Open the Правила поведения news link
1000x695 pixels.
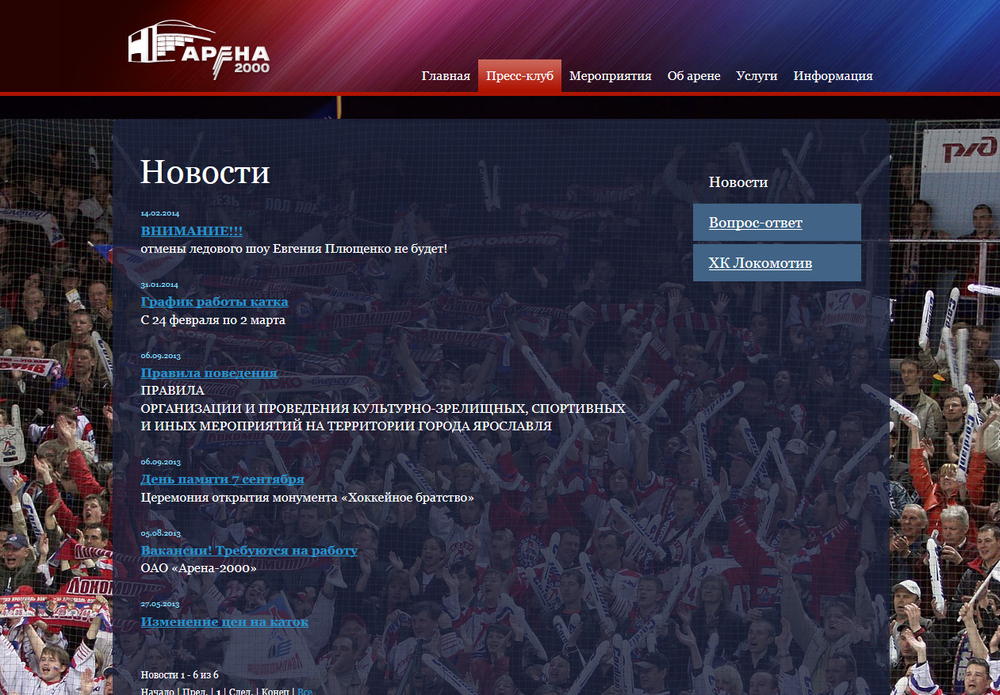209,373
